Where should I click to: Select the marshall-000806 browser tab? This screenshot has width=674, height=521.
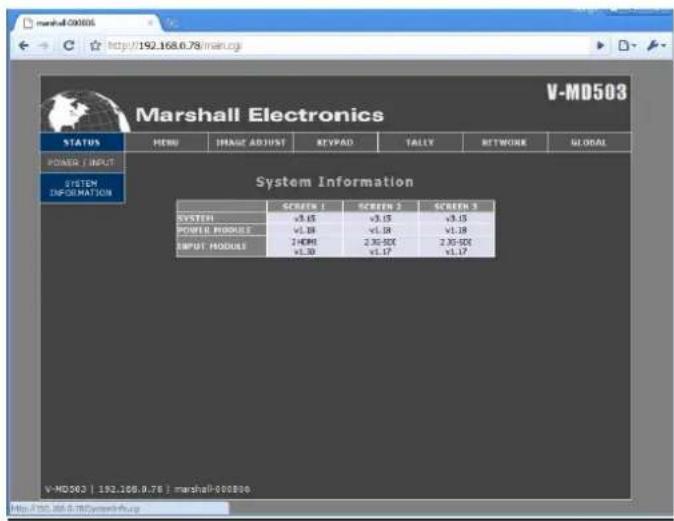click(x=86, y=23)
